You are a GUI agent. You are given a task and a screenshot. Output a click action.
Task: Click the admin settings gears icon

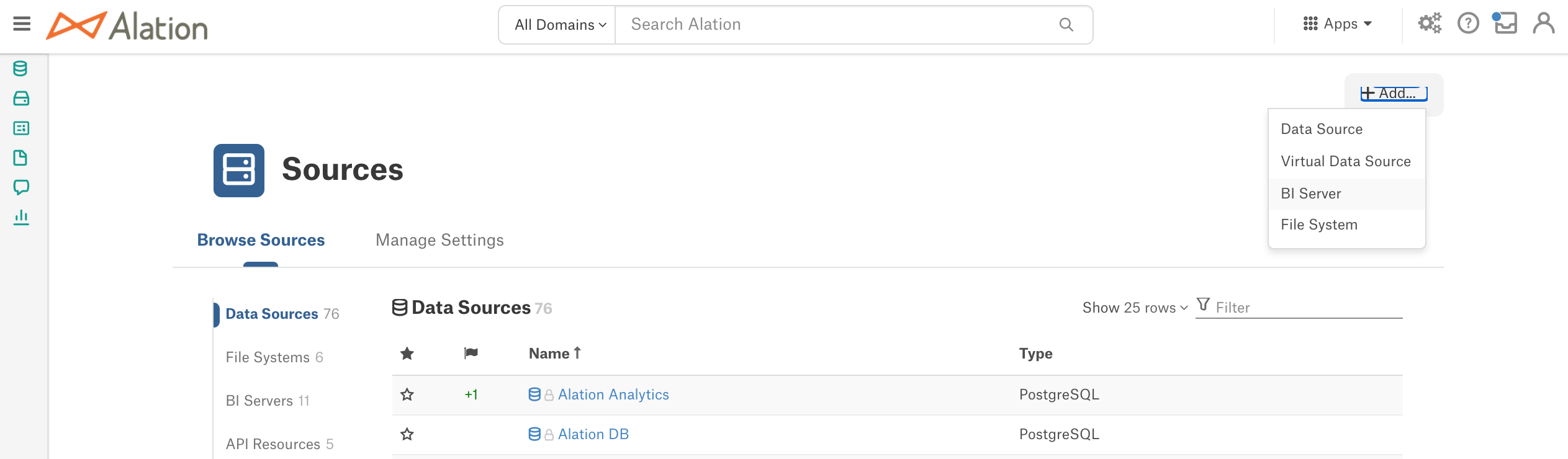coord(1430,24)
